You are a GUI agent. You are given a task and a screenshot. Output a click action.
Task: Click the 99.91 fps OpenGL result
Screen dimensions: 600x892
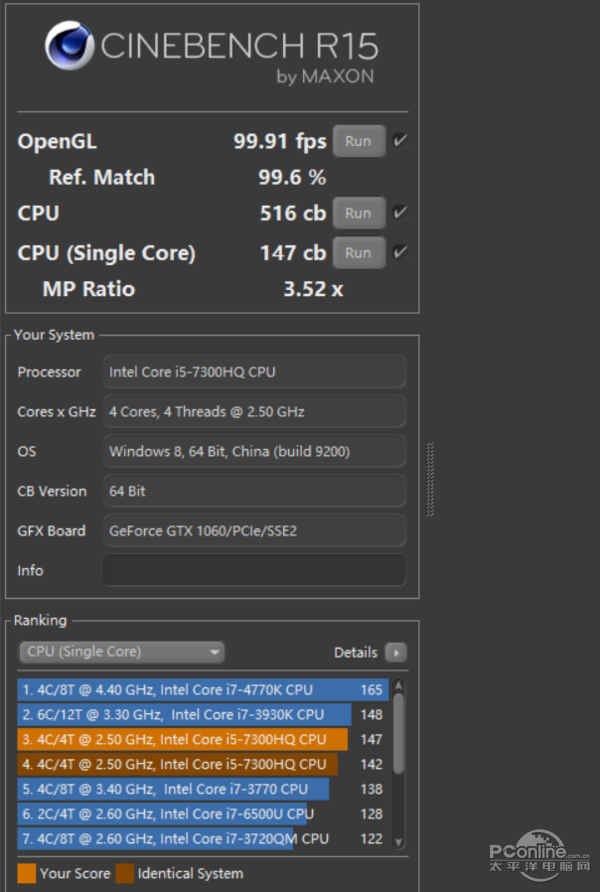[x=280, y=142]
